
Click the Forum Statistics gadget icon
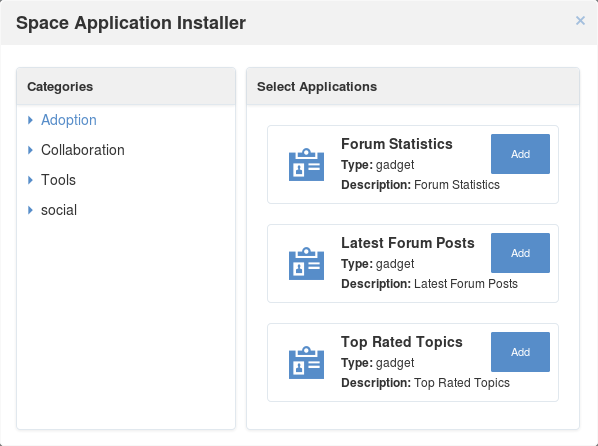point(306,164)
